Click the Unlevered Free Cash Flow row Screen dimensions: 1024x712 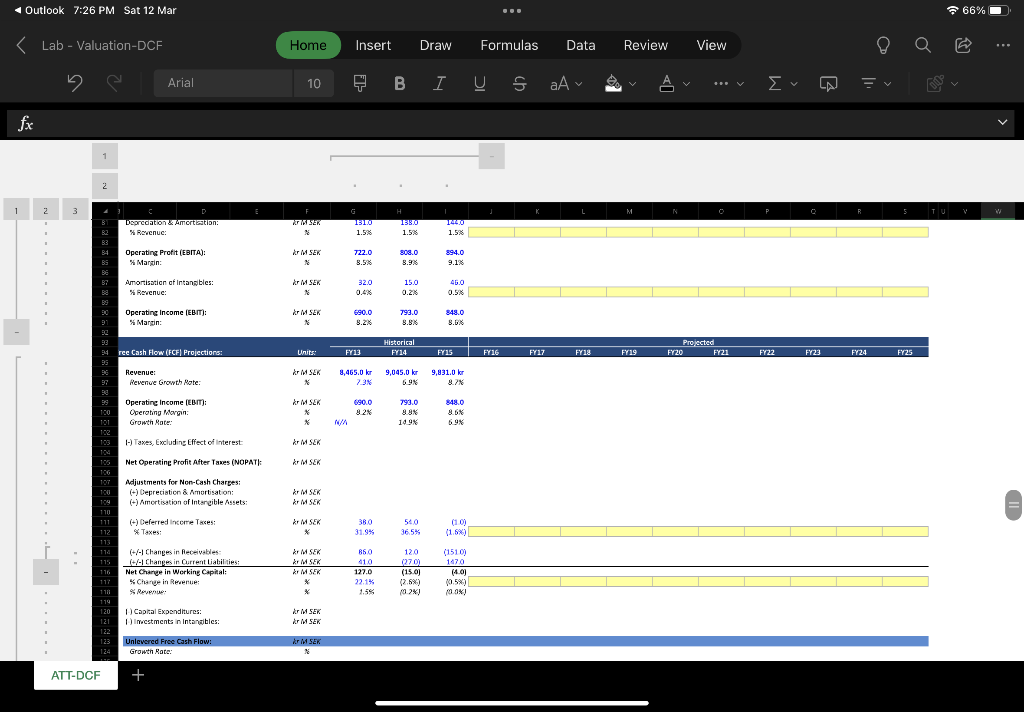click(526, 641)
